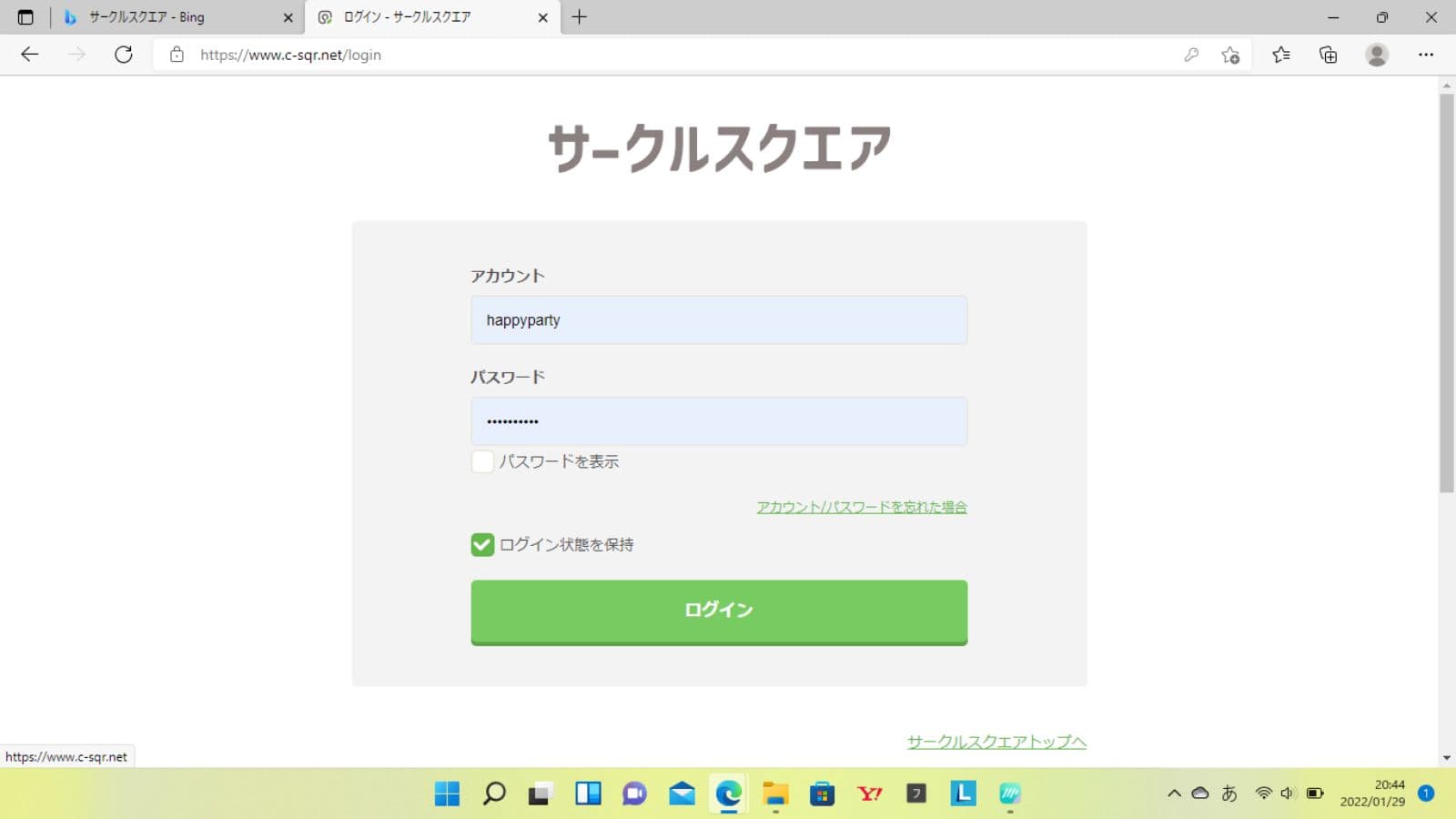The image size is (1456, 819).
Task: Follow the サークルスクエアトップへ link
Action: (x=996, y=742)
